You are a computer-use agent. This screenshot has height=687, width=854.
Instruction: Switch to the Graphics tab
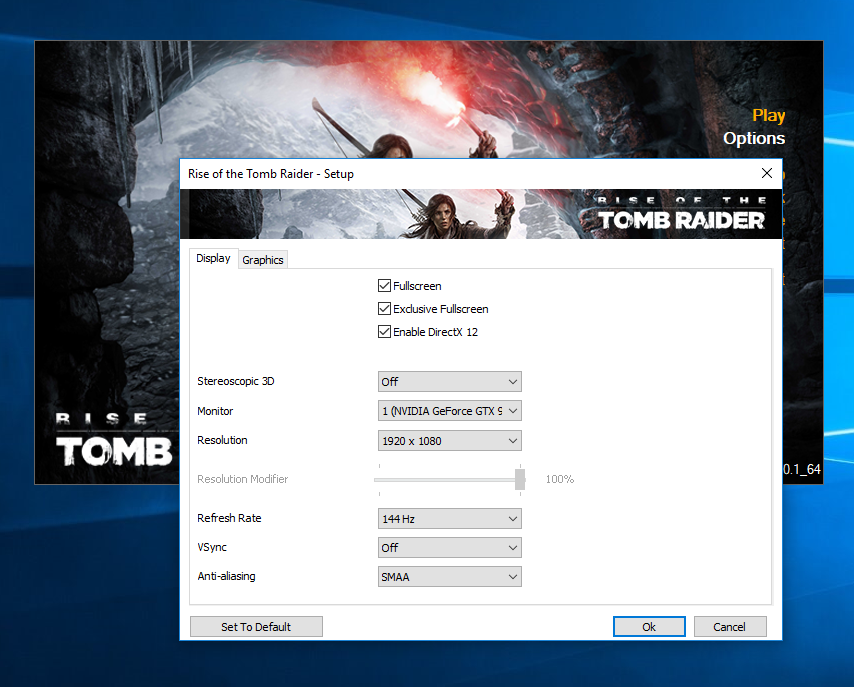click(263, 260)
